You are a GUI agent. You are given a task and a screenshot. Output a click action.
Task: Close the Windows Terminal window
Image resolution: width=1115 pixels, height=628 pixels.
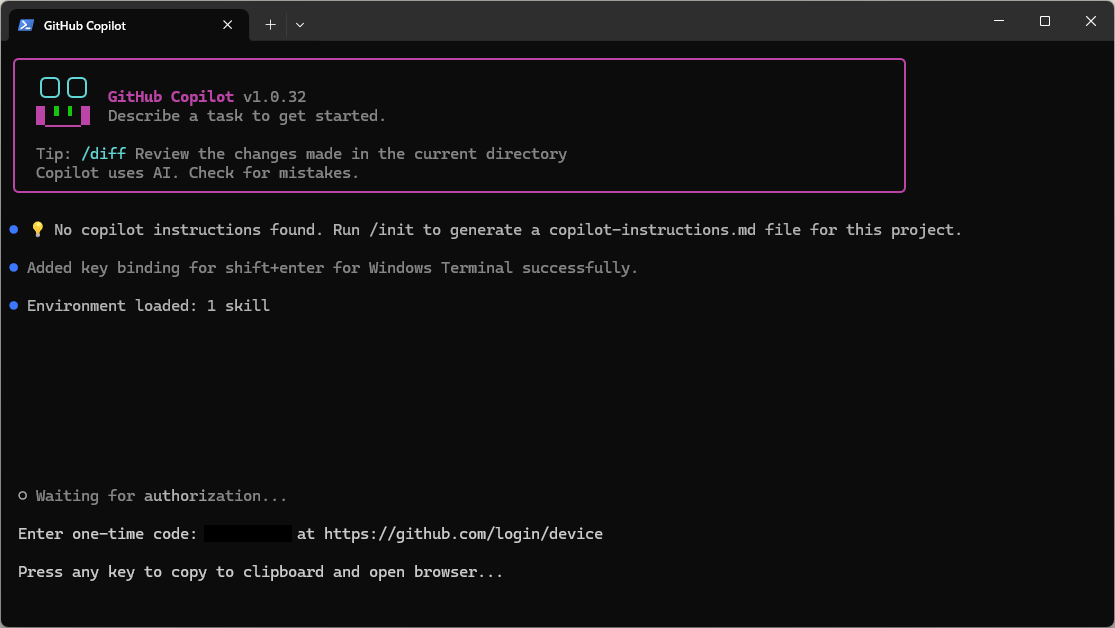(1091, 21)
